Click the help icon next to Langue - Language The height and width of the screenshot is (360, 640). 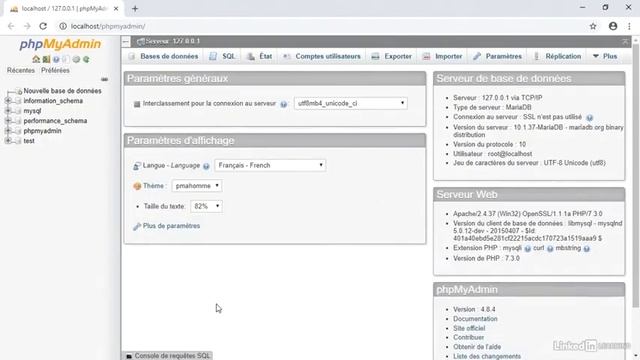pos(206,166)
